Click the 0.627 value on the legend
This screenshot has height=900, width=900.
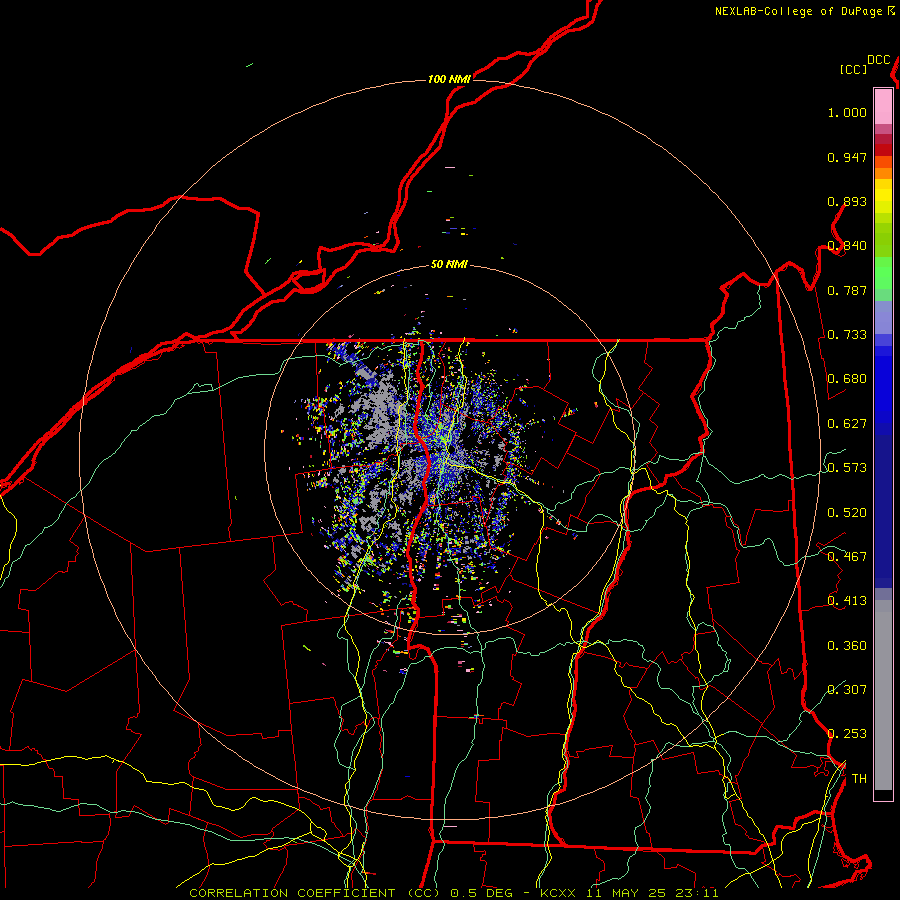pos(847,424)
